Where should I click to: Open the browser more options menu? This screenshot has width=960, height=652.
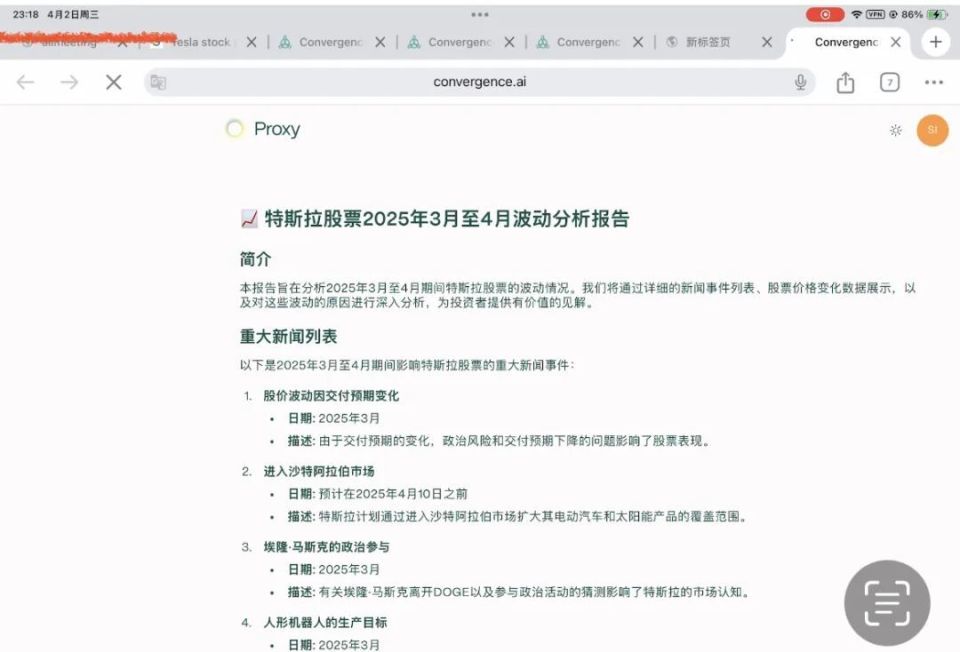(934, 82)
